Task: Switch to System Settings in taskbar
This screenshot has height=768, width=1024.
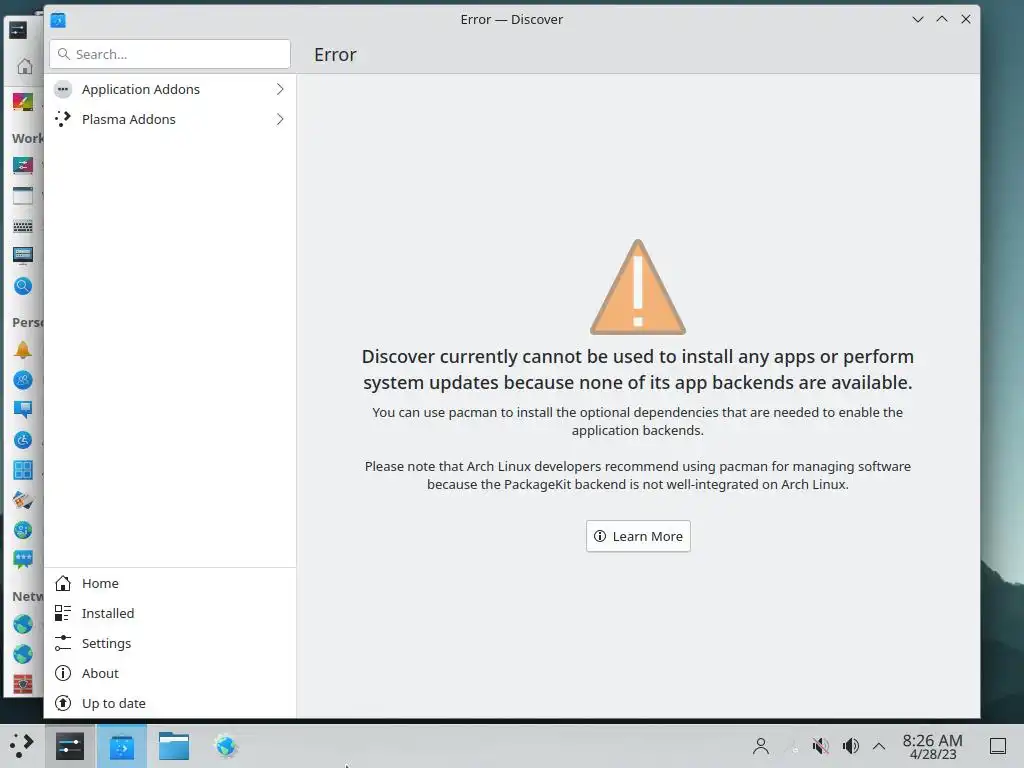Action: [x=70, y=746]
